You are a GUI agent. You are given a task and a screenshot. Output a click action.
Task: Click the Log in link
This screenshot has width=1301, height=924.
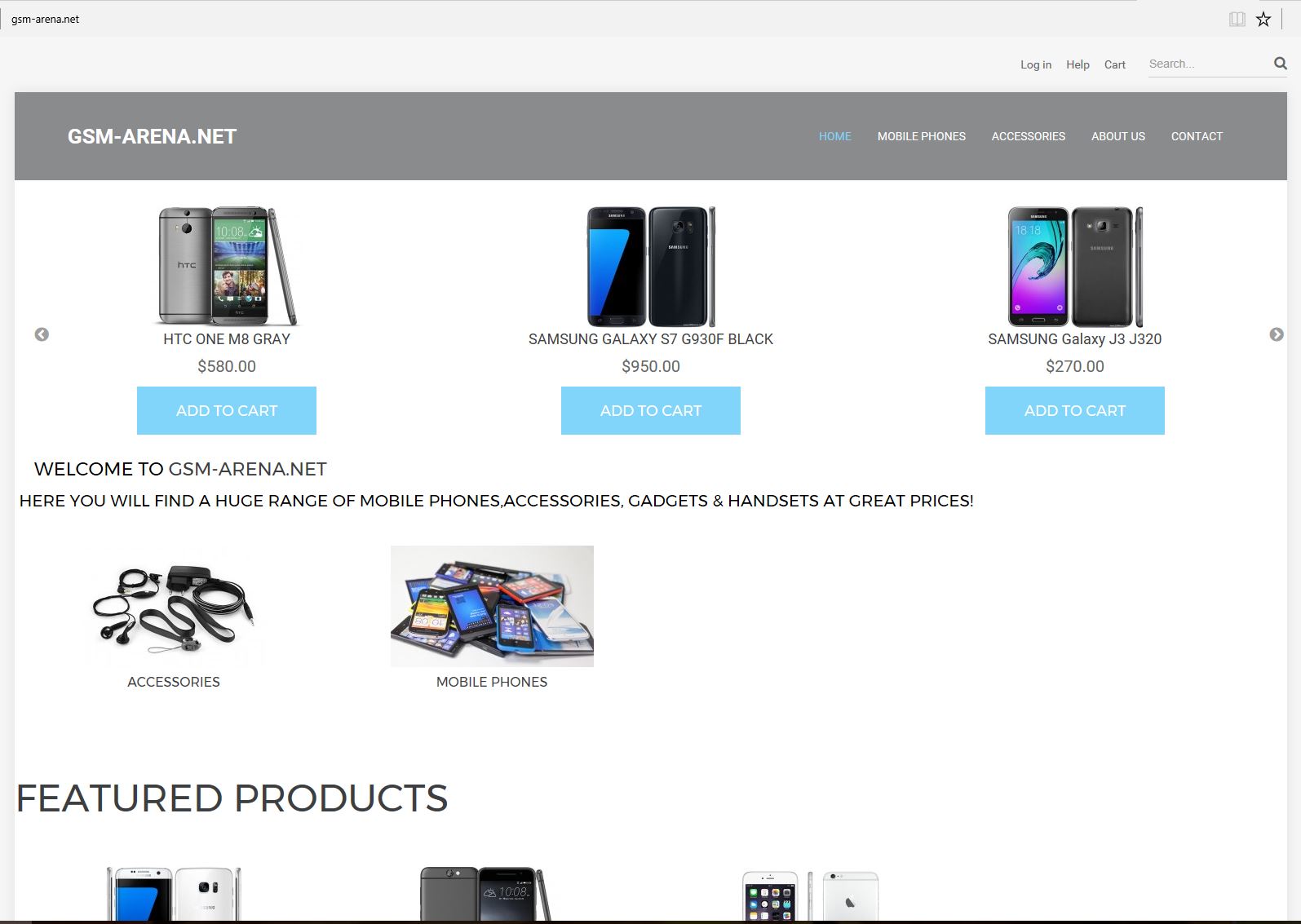[1036, 64]
